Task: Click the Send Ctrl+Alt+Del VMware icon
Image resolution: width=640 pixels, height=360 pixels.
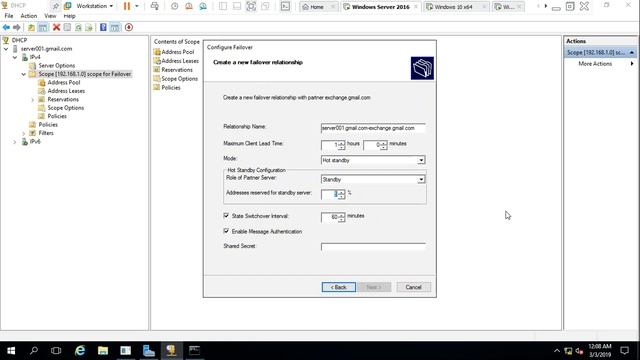Action: tap(155, 6)
